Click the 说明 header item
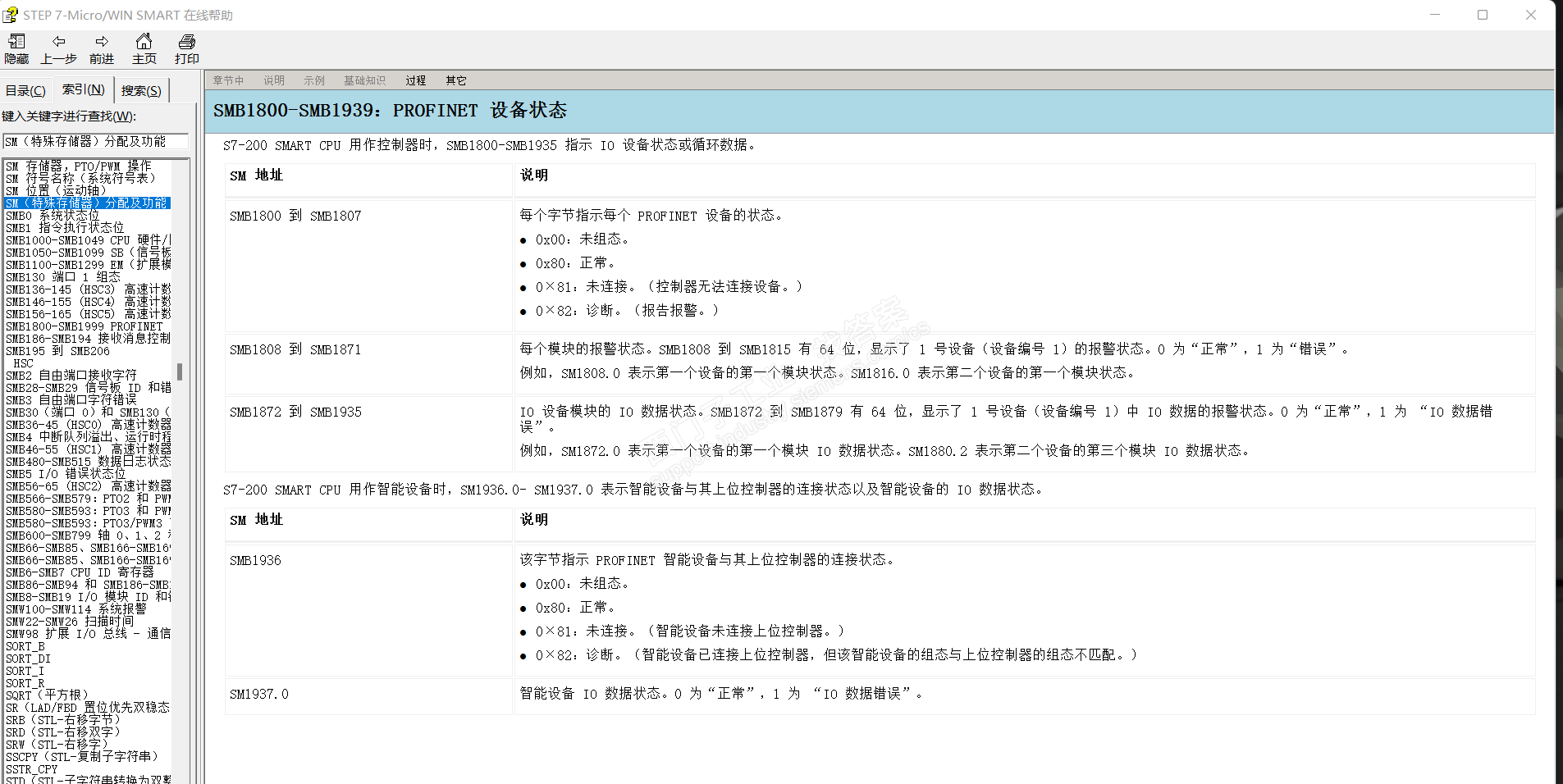1563x784 pixels. click(x=274, y=80)
